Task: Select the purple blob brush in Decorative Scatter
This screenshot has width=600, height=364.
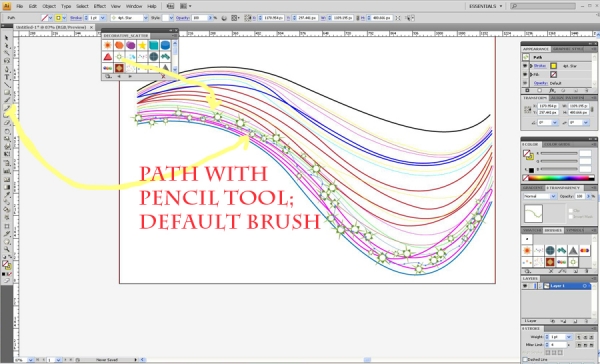Action: (x=131, y=46)
